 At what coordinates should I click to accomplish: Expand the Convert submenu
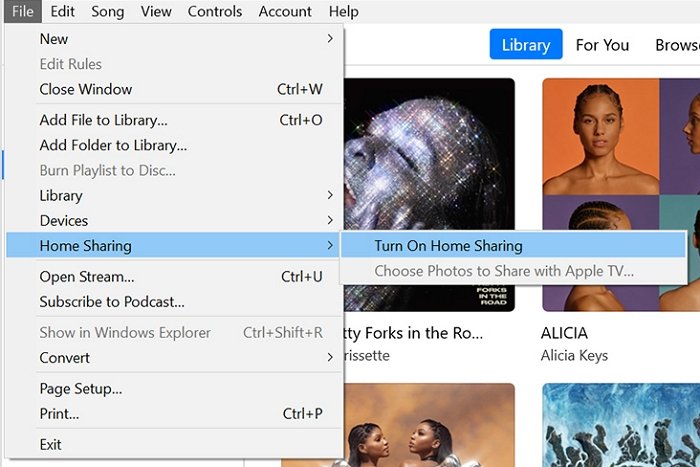click(175, 358)
